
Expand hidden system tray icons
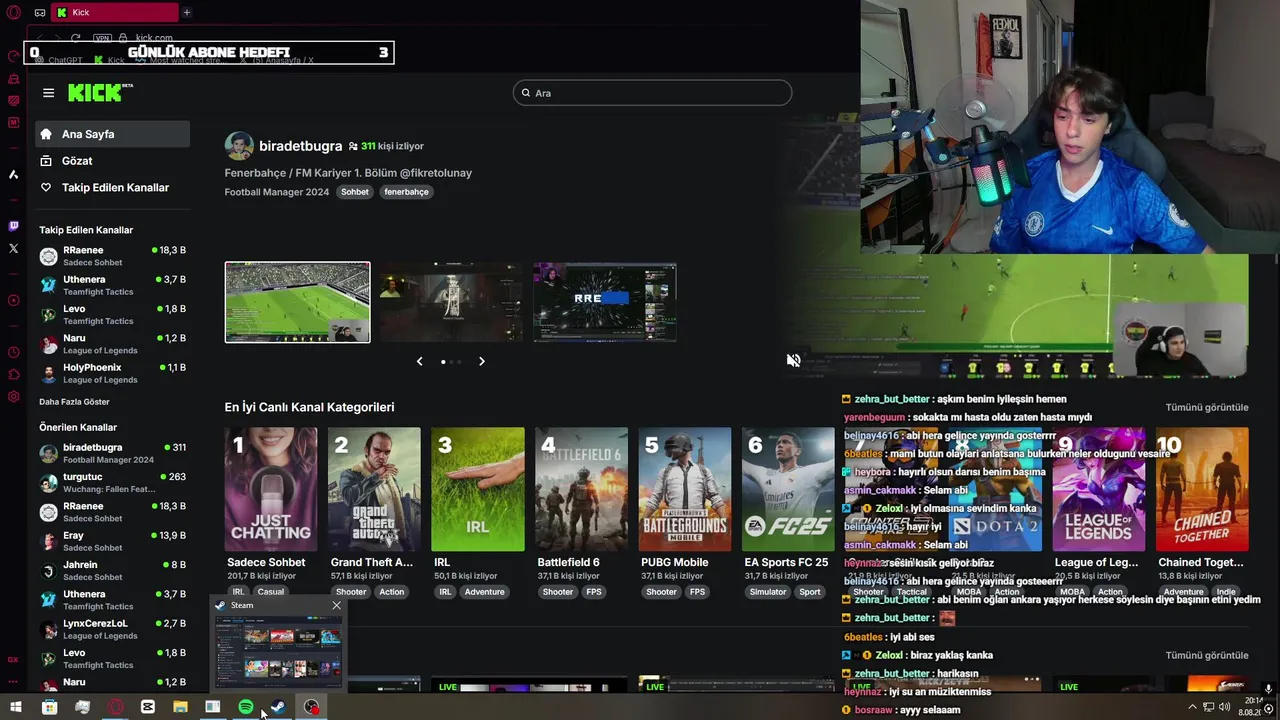pos(1191,707)
